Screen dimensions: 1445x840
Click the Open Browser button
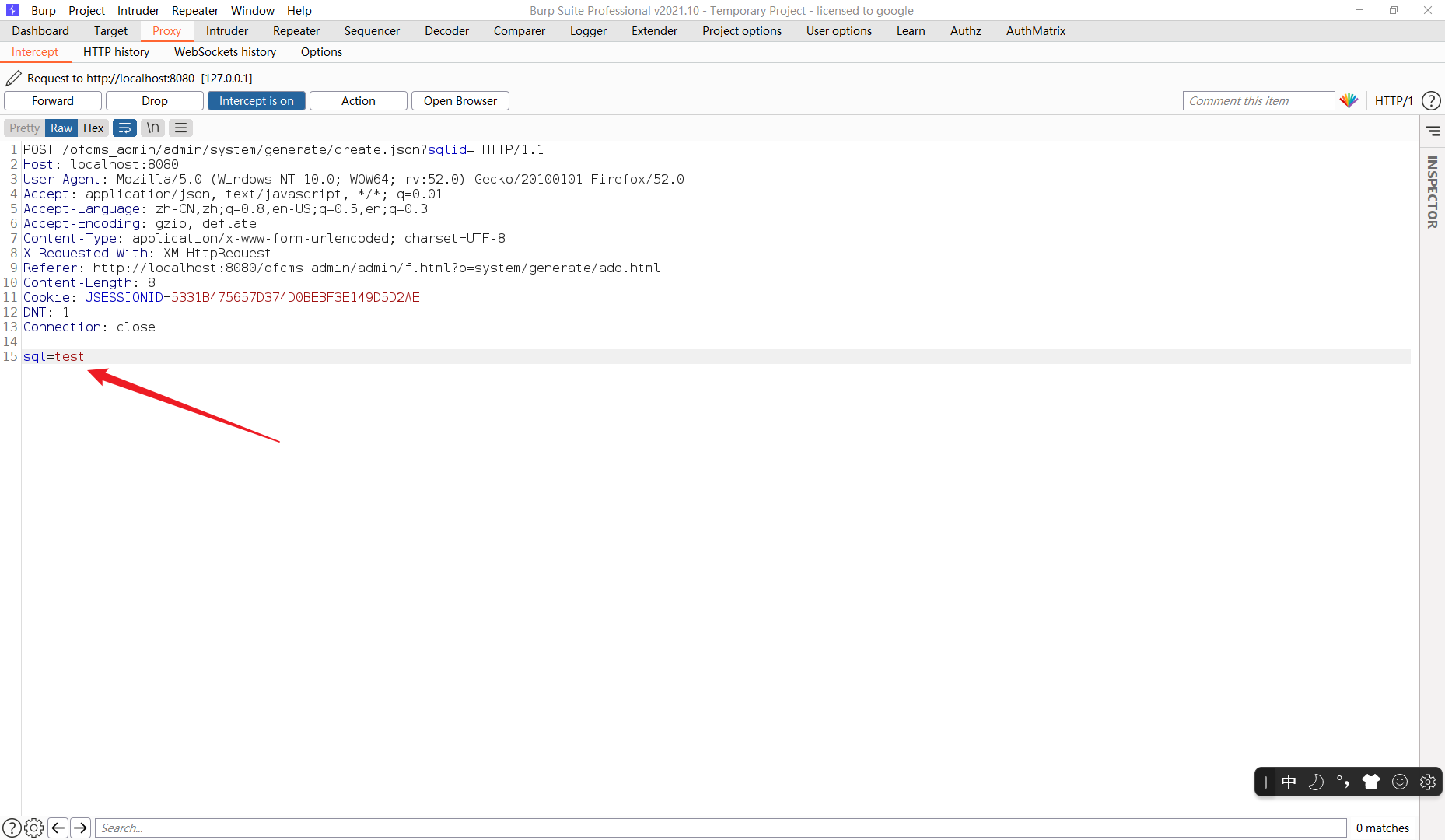pyautogui.click(x=460, y=100)
